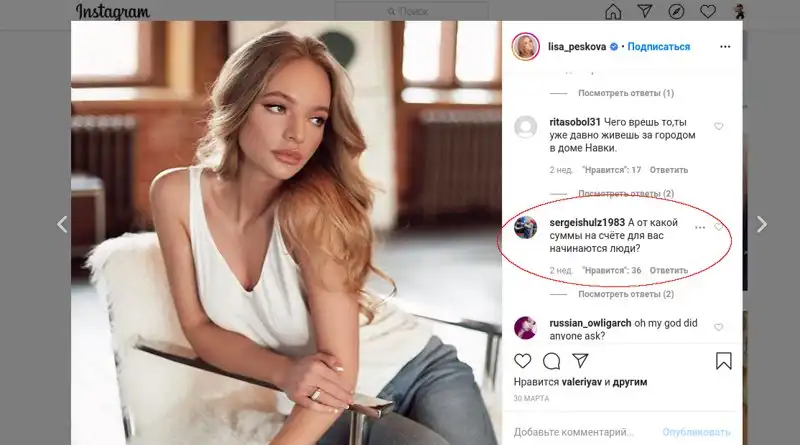Expand replies below sergeishulz1983's comment
Image resolution: width=800 pixels, height=445 pixels.
click(626, 294)
